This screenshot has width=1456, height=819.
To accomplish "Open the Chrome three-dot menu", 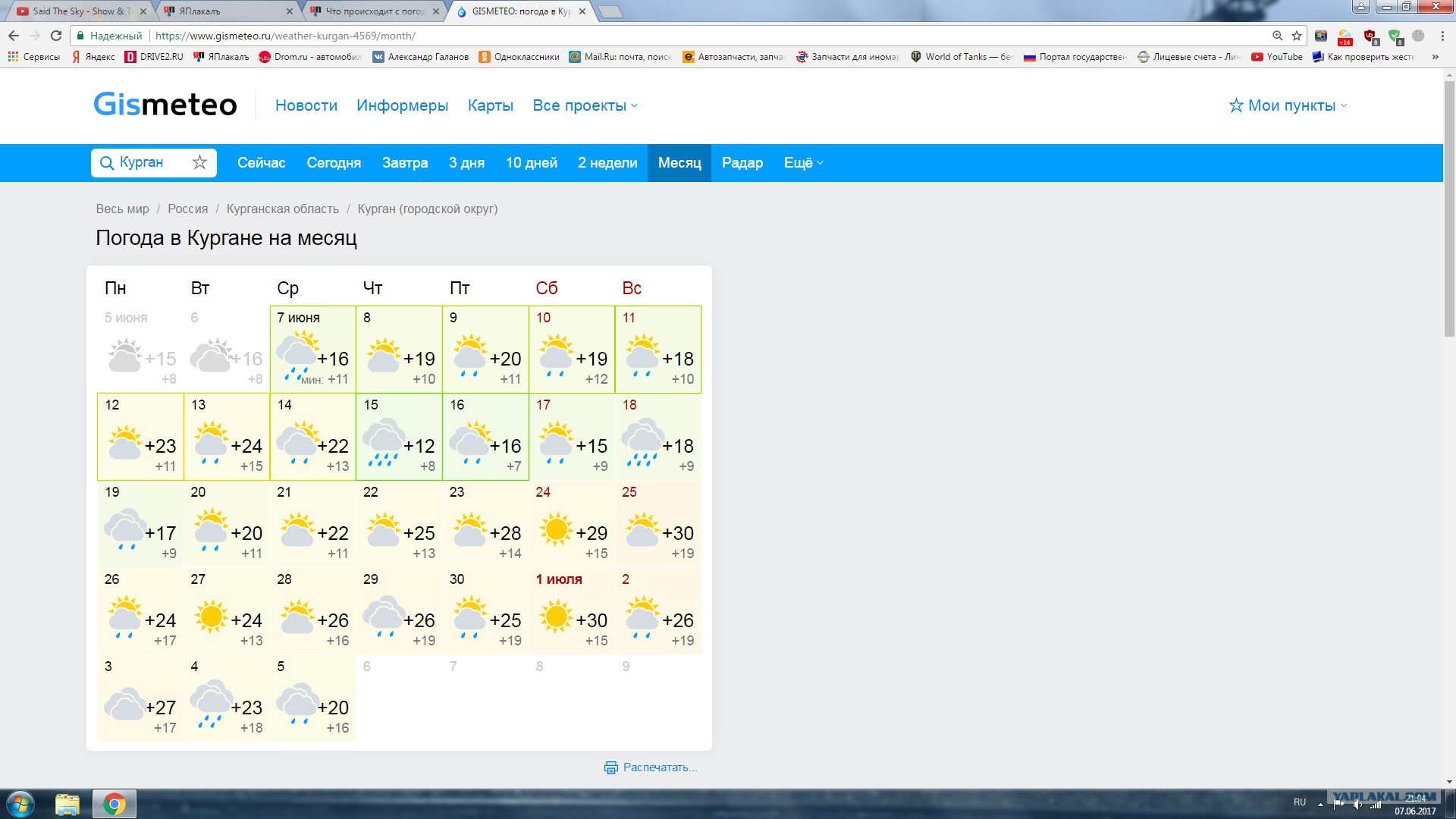I will pos(1442,36).
